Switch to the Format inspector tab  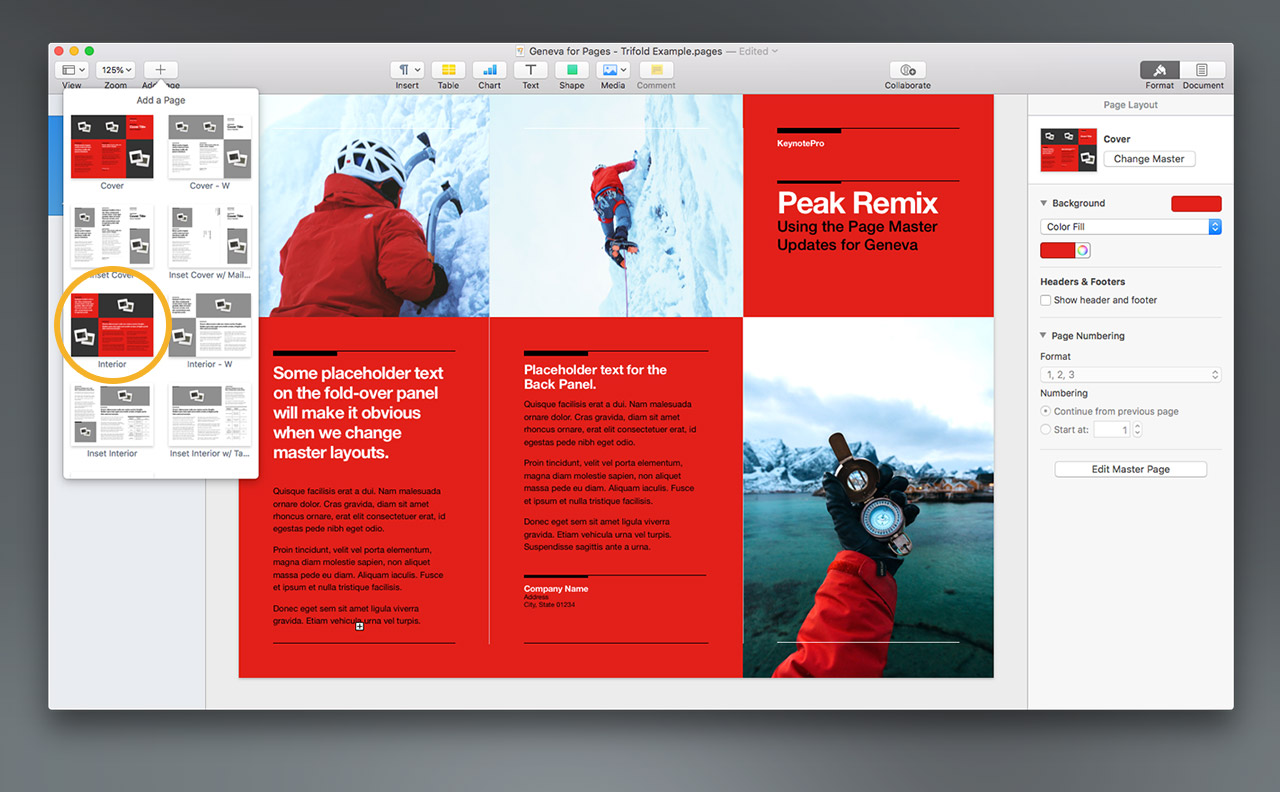click(1160, 70)
